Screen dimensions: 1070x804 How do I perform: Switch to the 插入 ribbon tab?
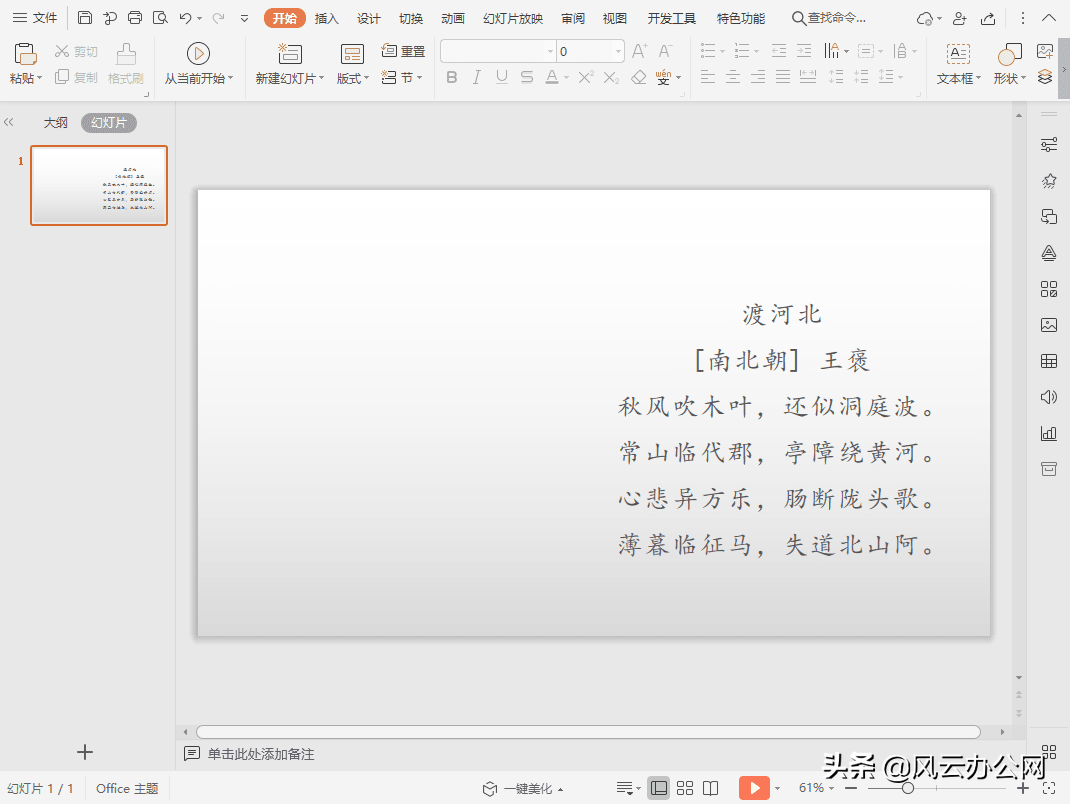click(x=327, y=17)
